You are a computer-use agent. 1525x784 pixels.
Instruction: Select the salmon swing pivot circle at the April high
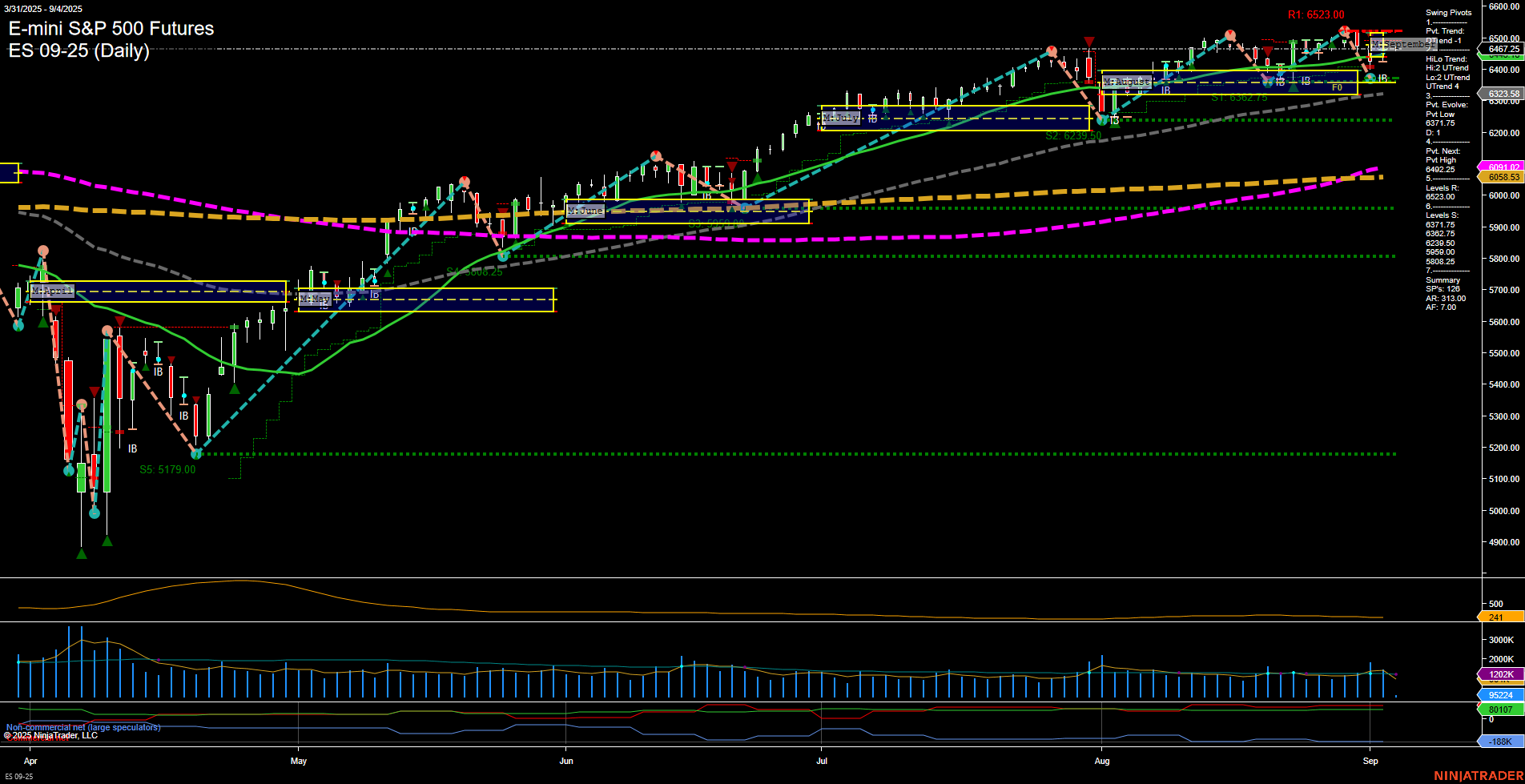tap(43, 250)
